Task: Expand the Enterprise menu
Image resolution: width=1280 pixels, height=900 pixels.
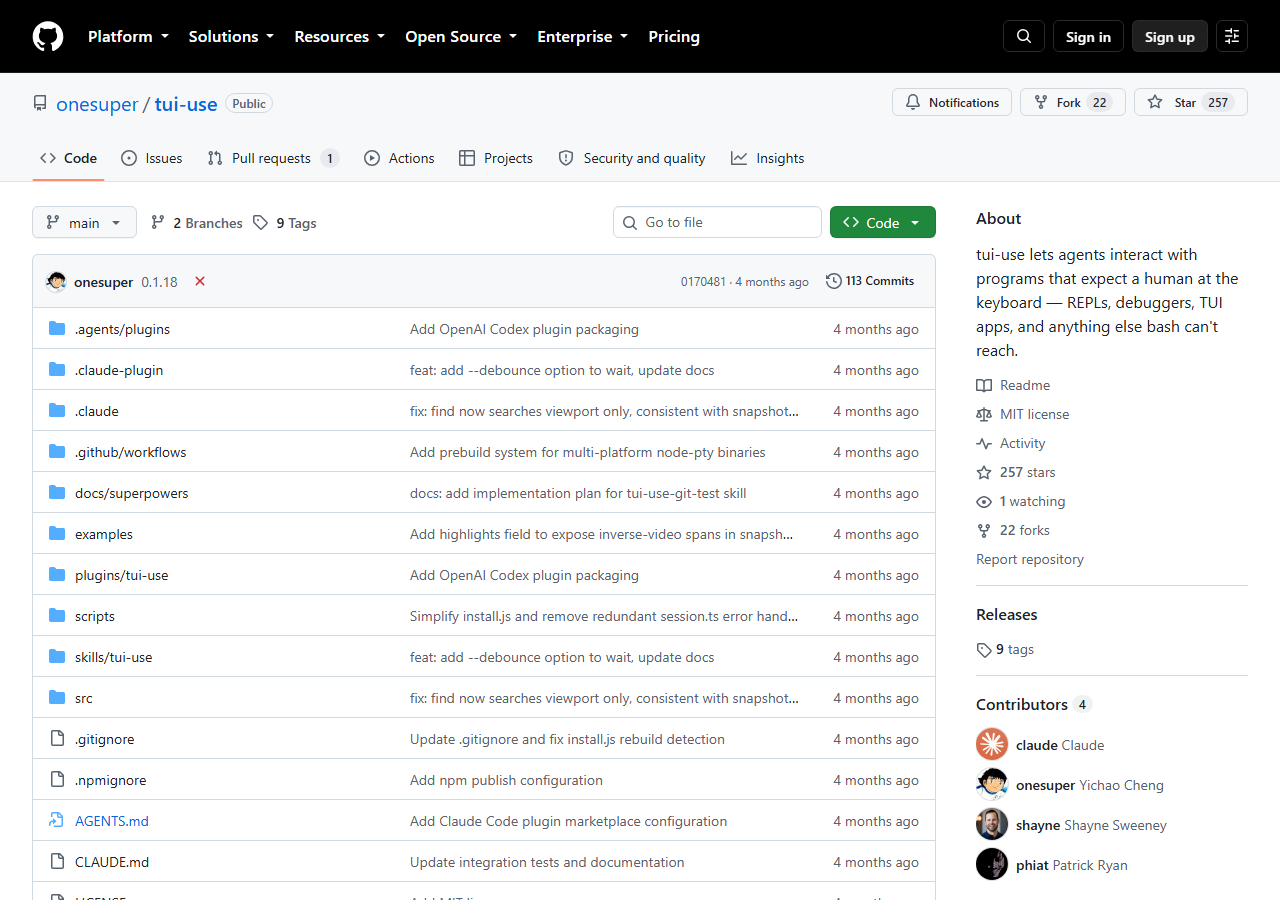Action: pyautogui.click(x=583, y=37)
